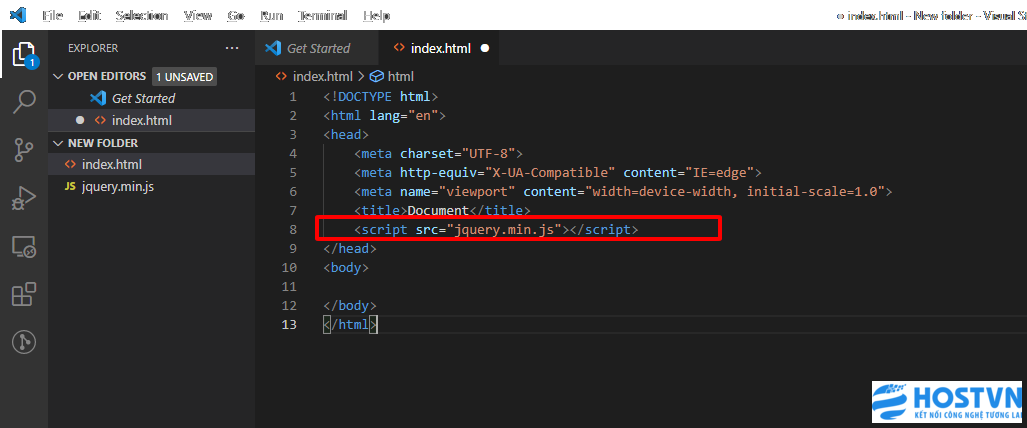Select Get Started in Open Editors

point(143,98)
